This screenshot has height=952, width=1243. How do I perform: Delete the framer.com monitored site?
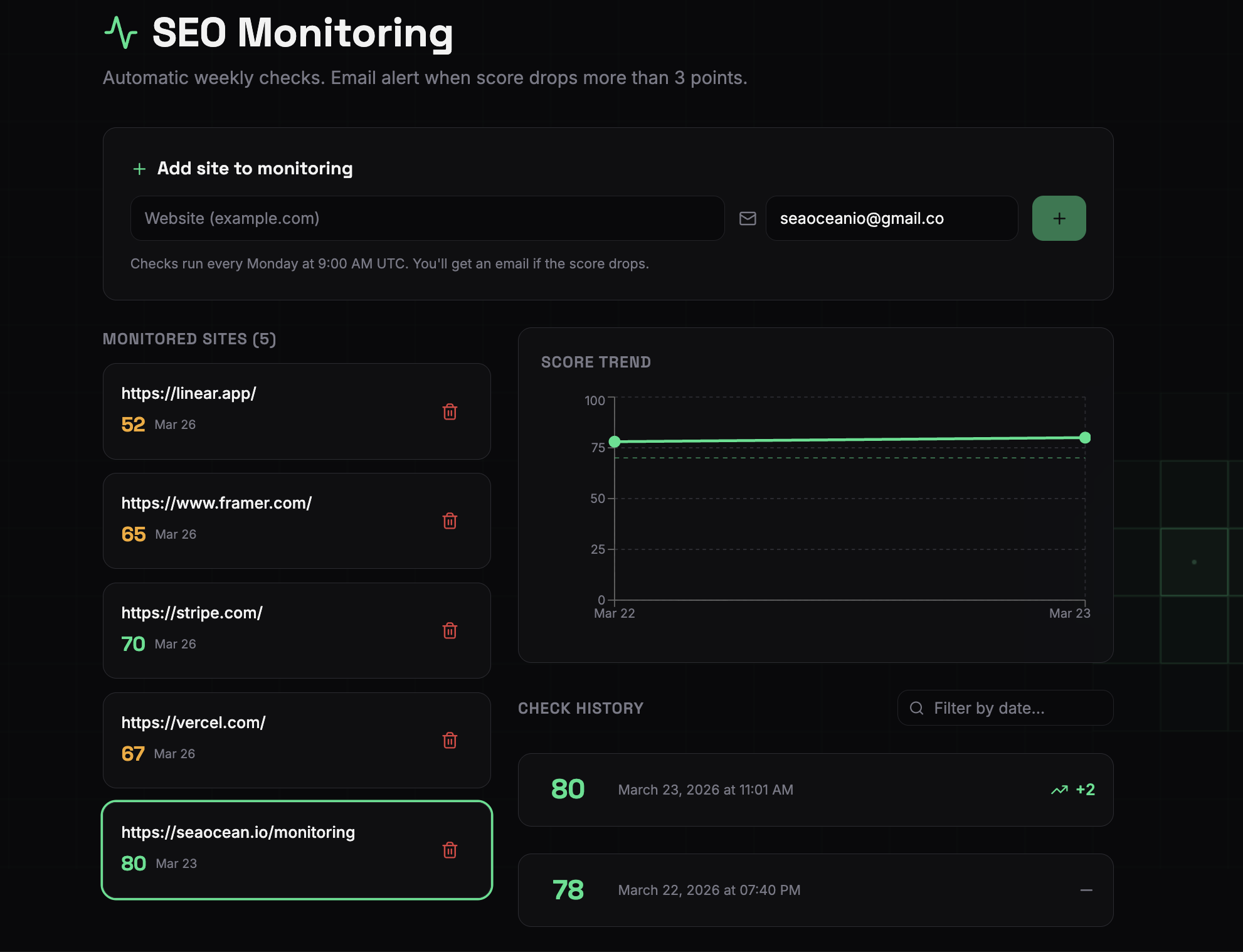point(450,521)
